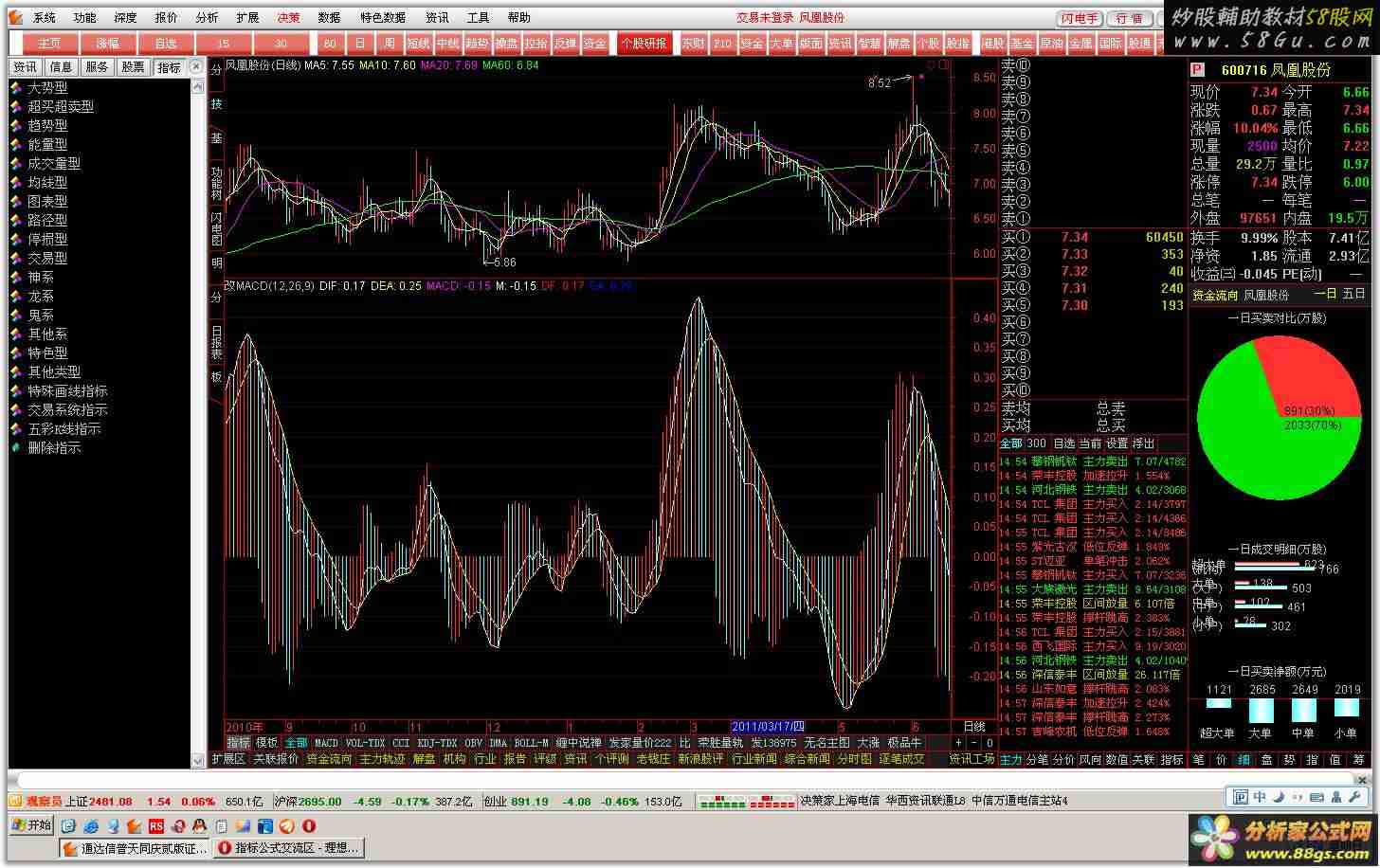
Task: Open the 分笔 tab in right panel
Action: tap(1038, 759)
